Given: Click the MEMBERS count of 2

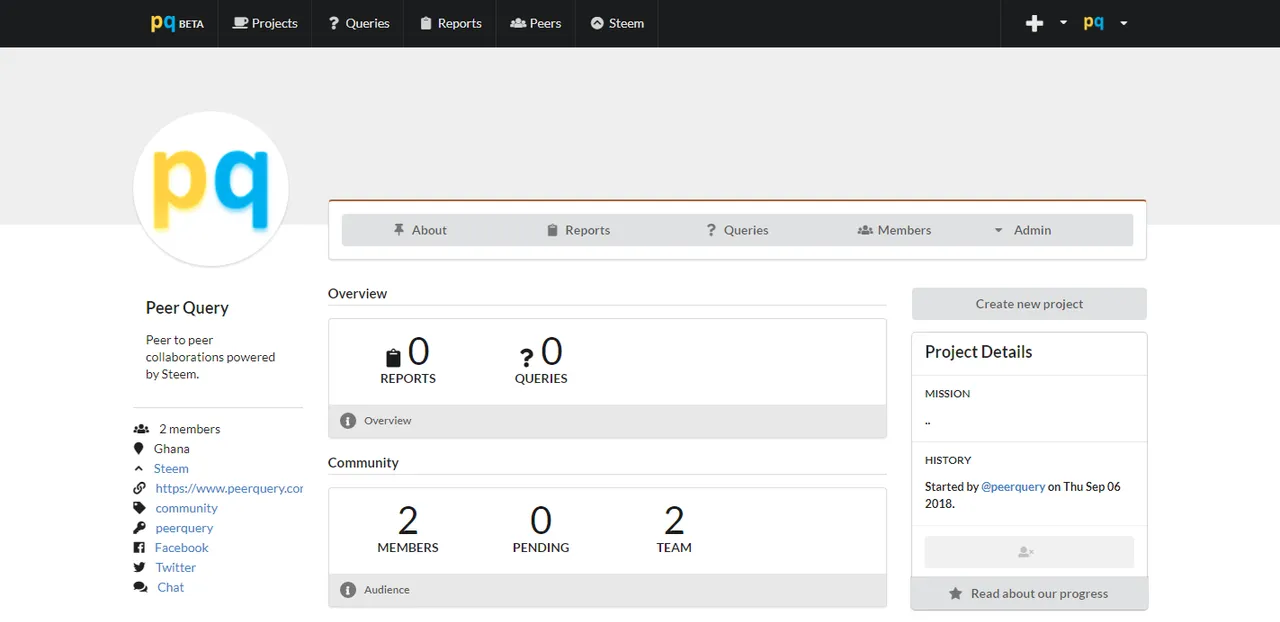Looking at the screenshot, I should click(408, 521).
